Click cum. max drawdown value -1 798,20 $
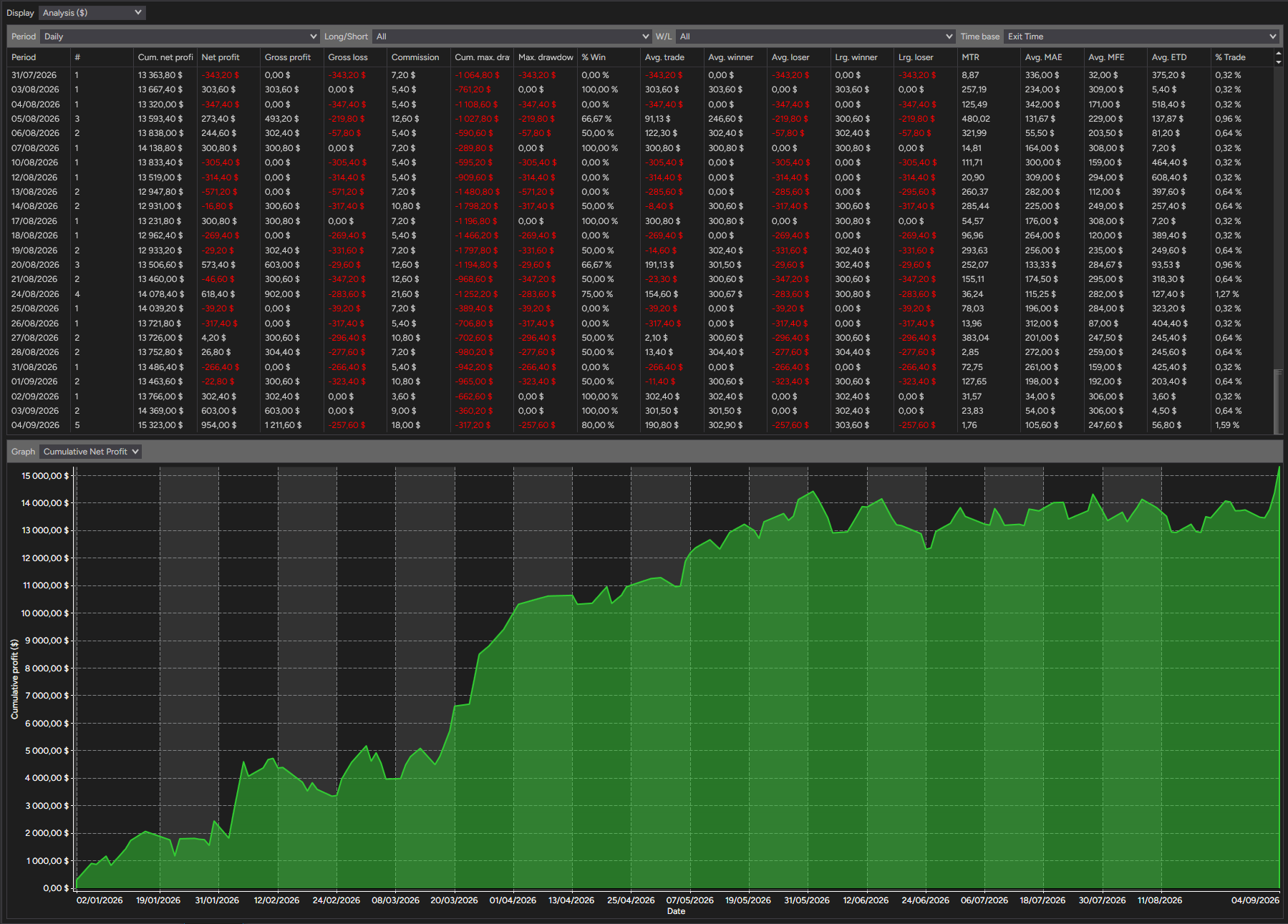 477,206
